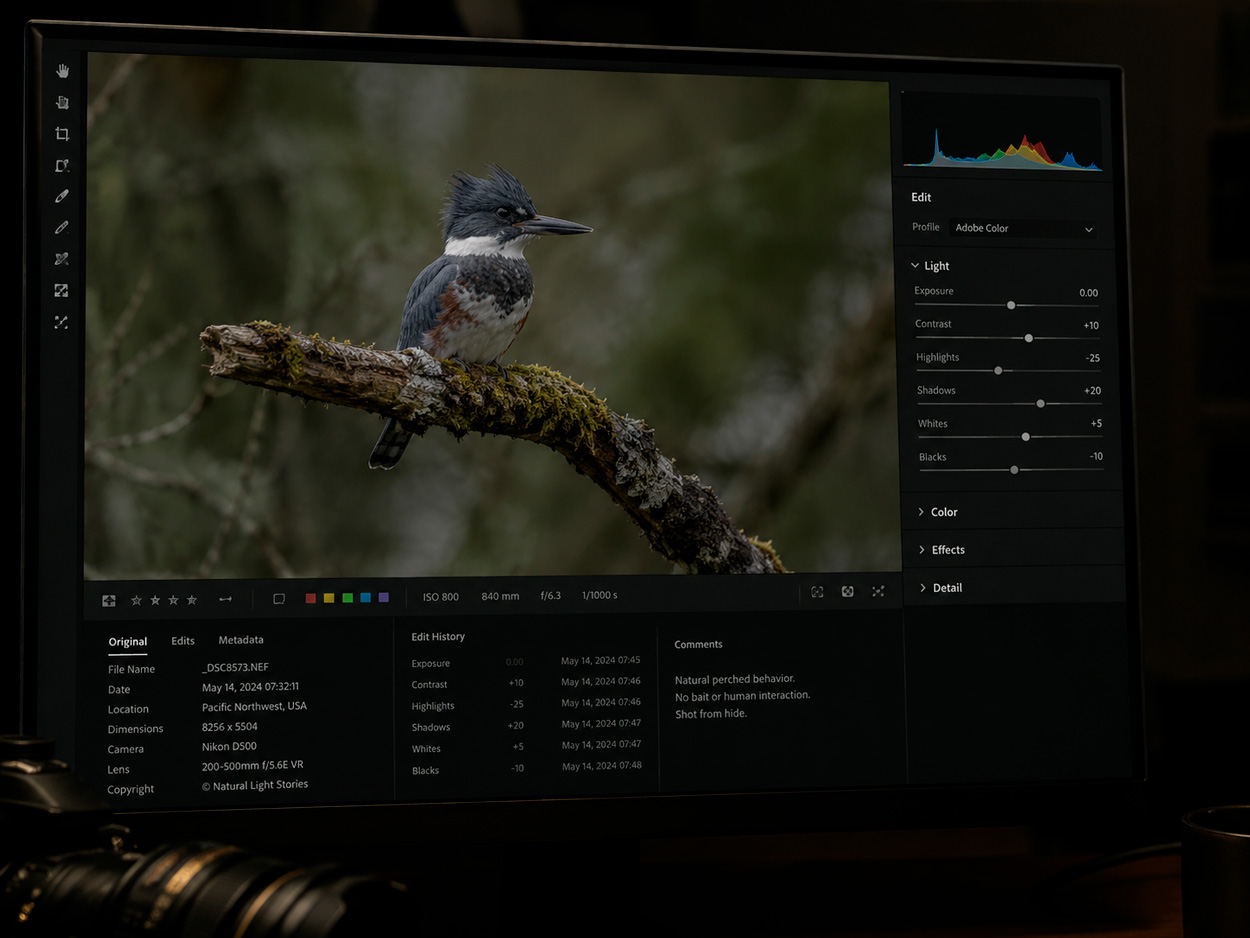Viewport: 1250px width, 938px height.
Task: Select the Exposure row in Edit History
Action: (526, 662)
